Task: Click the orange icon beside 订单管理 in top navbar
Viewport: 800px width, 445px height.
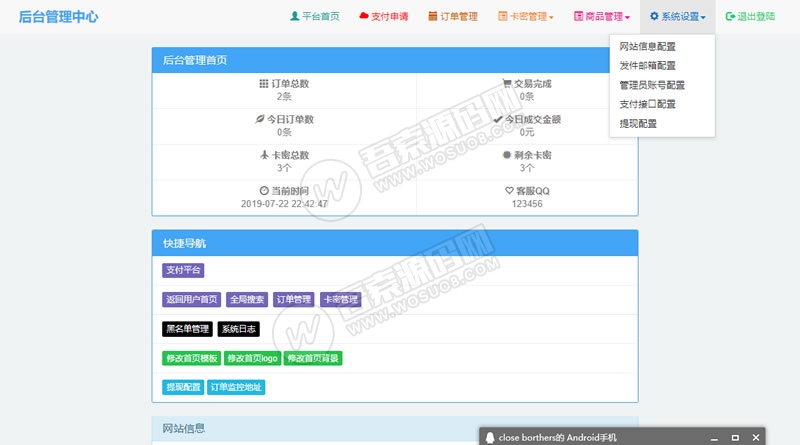Action: point(433,17)
